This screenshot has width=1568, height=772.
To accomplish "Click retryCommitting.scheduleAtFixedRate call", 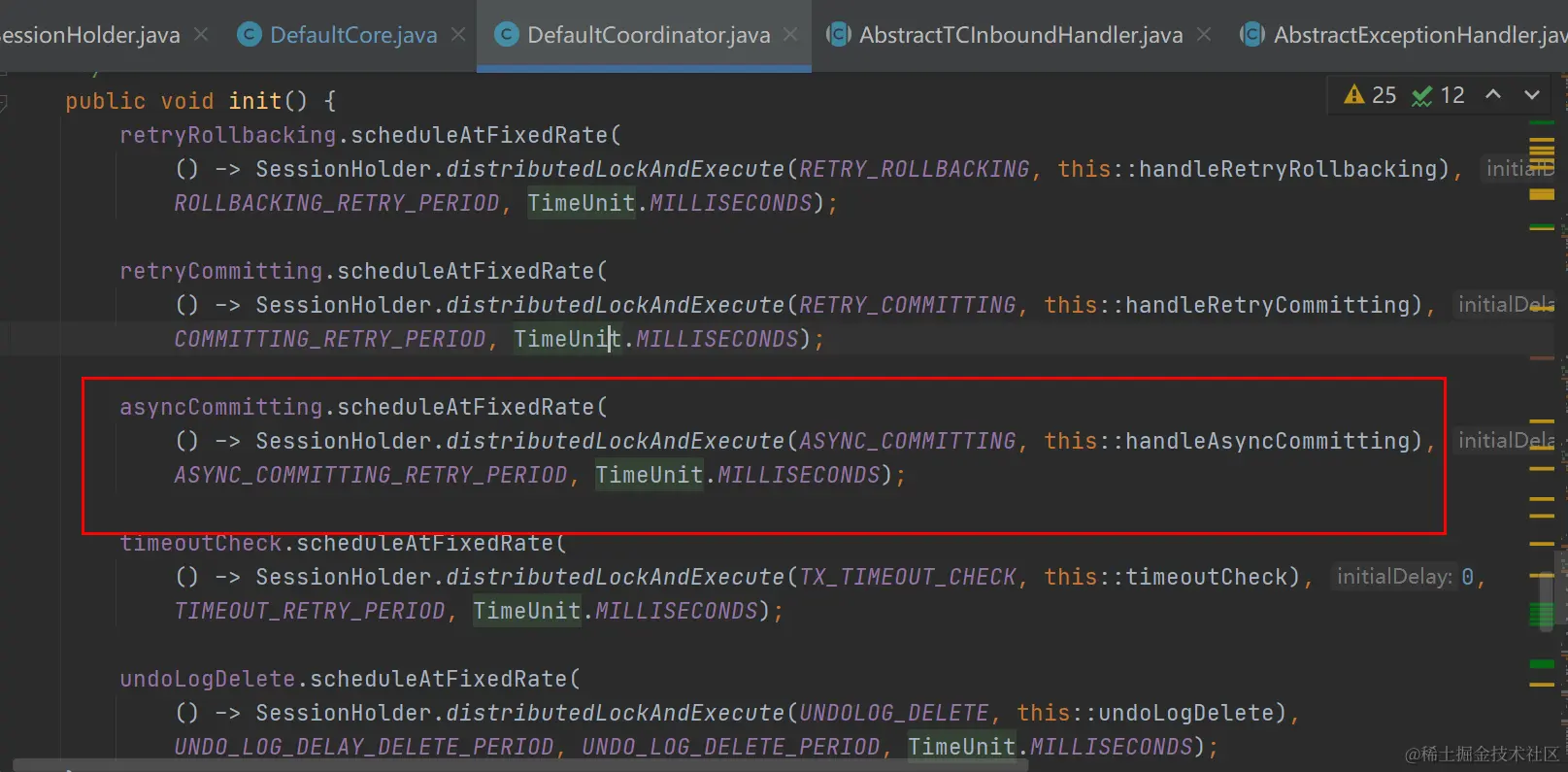I will click(363, 271).
